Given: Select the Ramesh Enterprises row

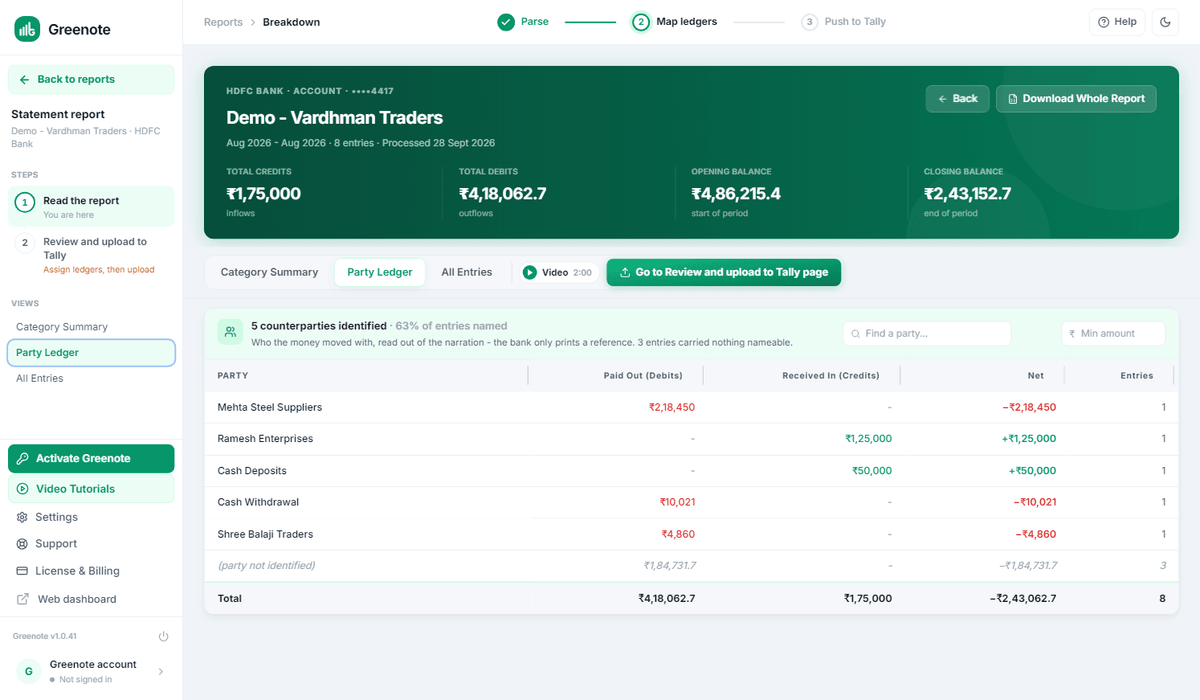Looking at the screenshot, I should pyautogui.click(x=691, y=439).
